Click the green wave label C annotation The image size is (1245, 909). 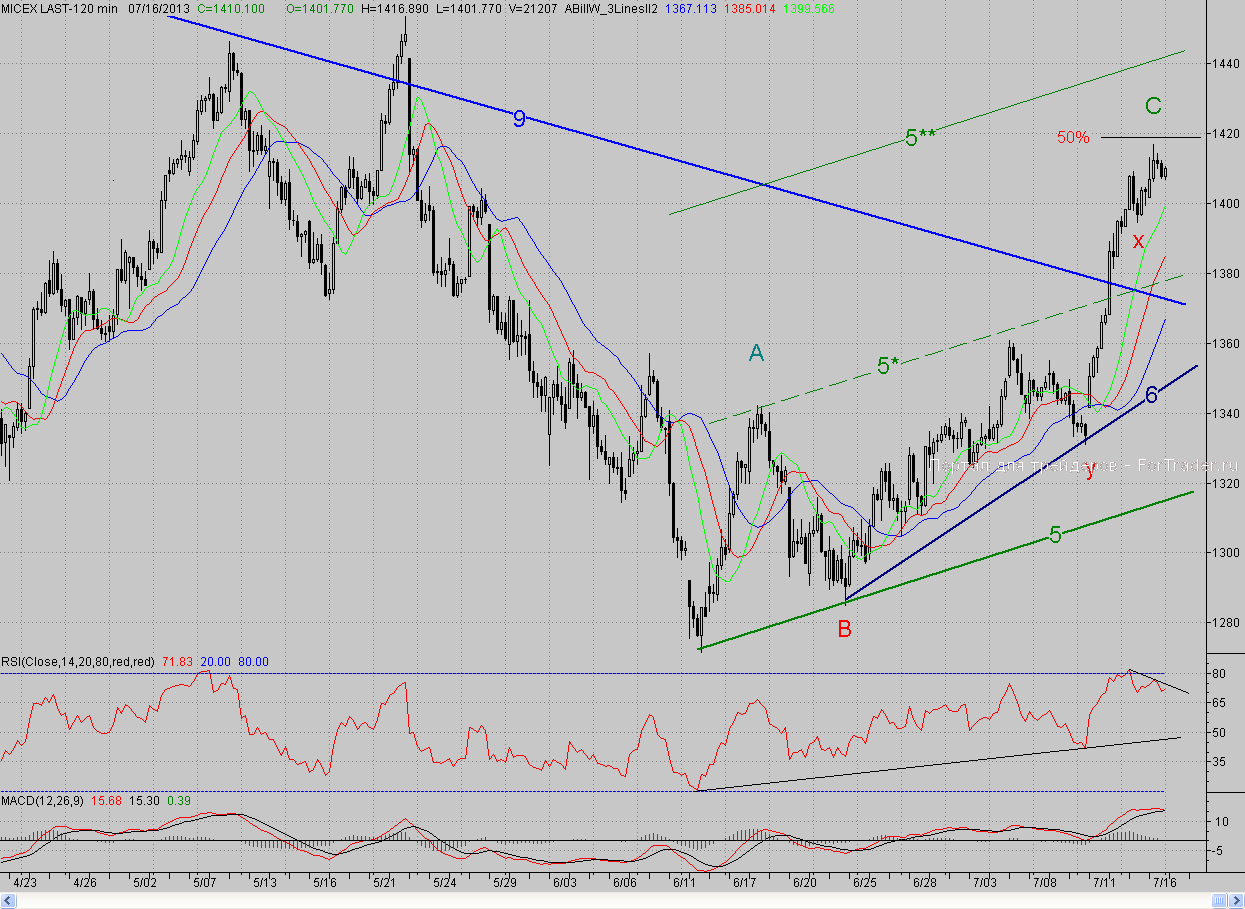coord(1153,105)
